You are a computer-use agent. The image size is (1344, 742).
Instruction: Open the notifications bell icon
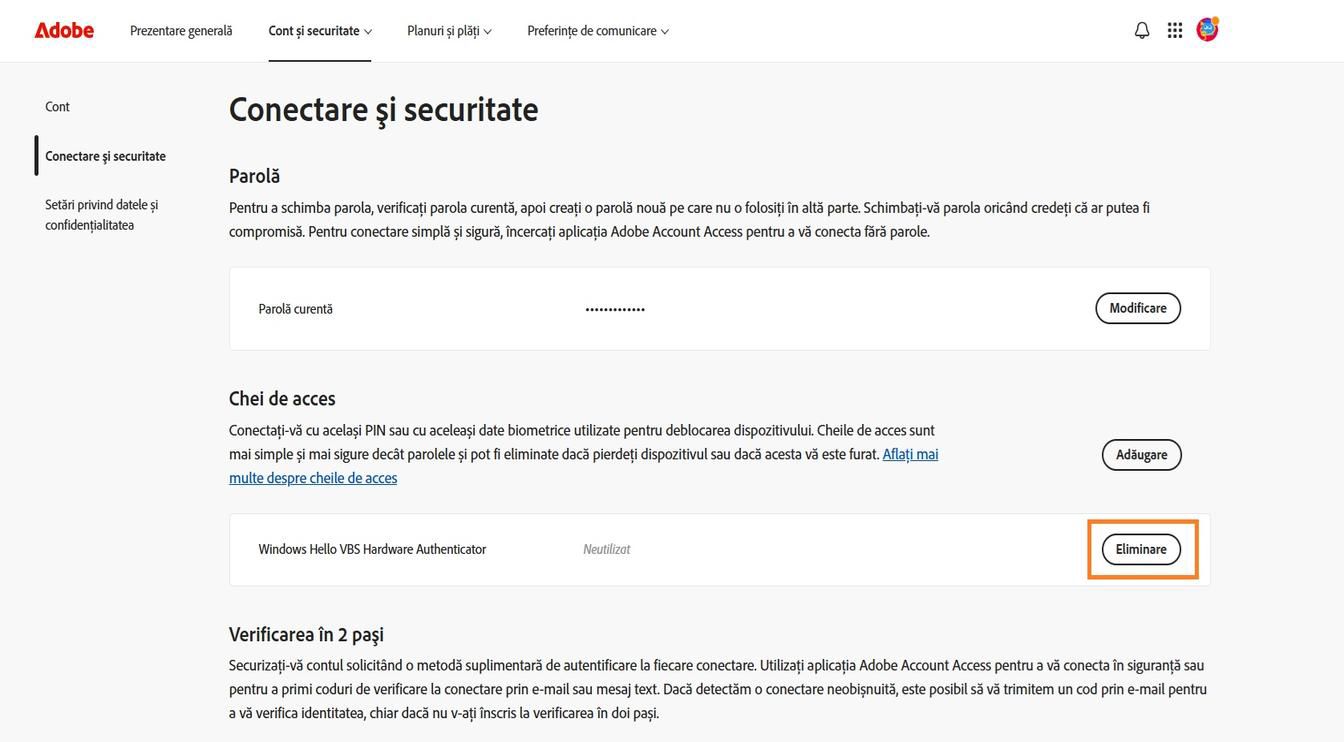1142,30
